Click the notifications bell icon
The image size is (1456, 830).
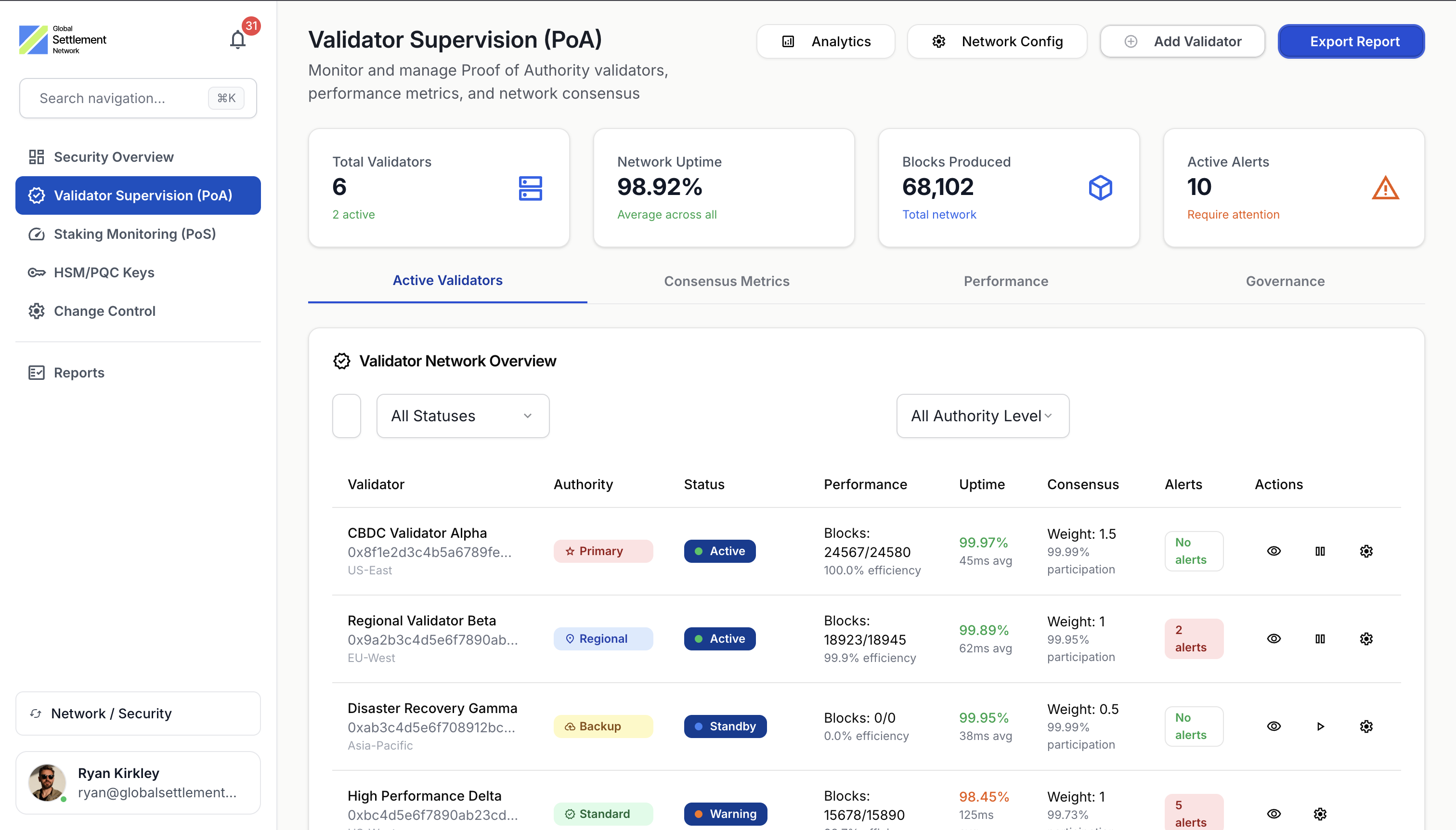(x=238, y=40)
